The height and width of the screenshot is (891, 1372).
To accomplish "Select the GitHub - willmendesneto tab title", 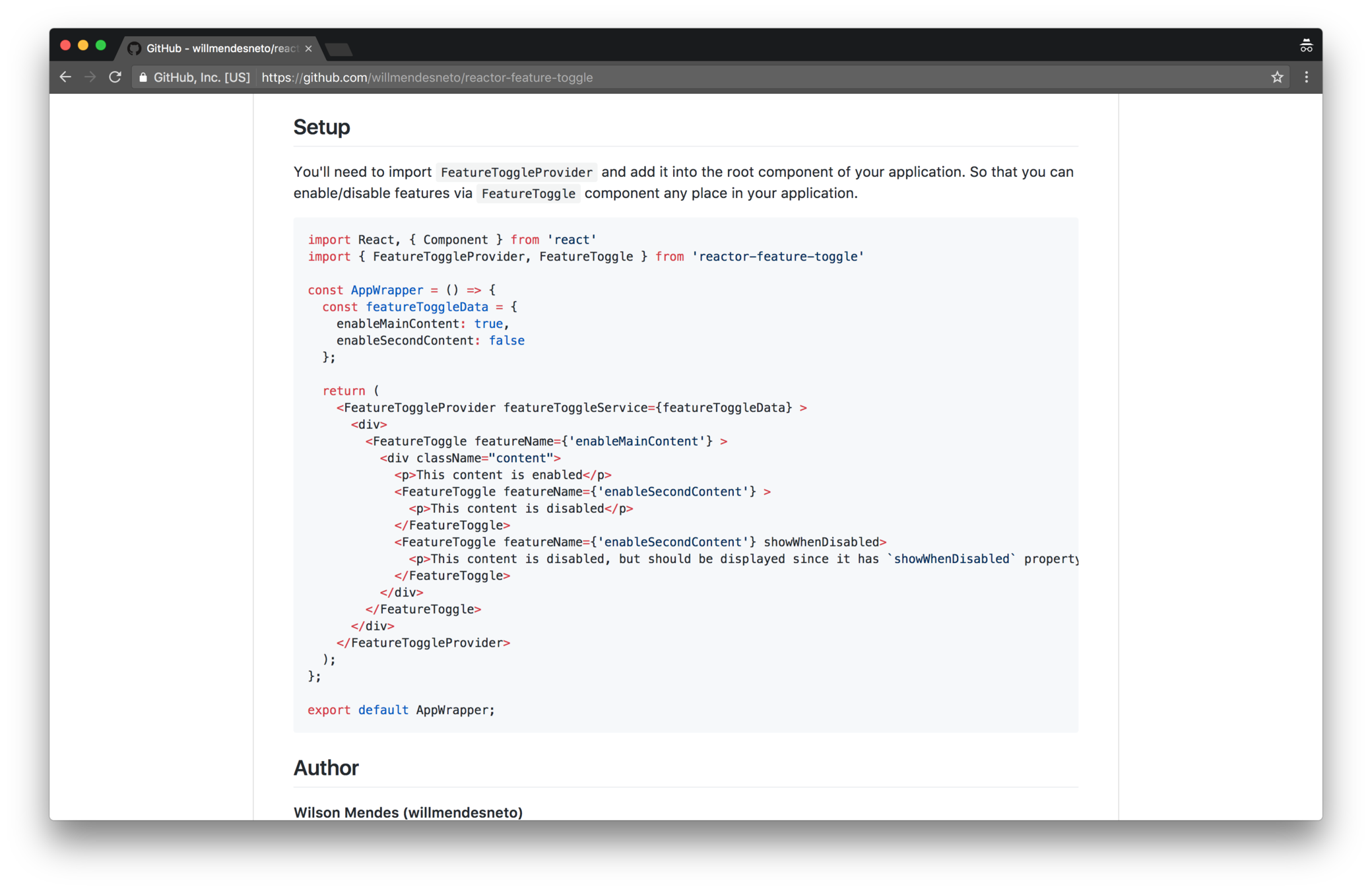I will tap(222, 49).
